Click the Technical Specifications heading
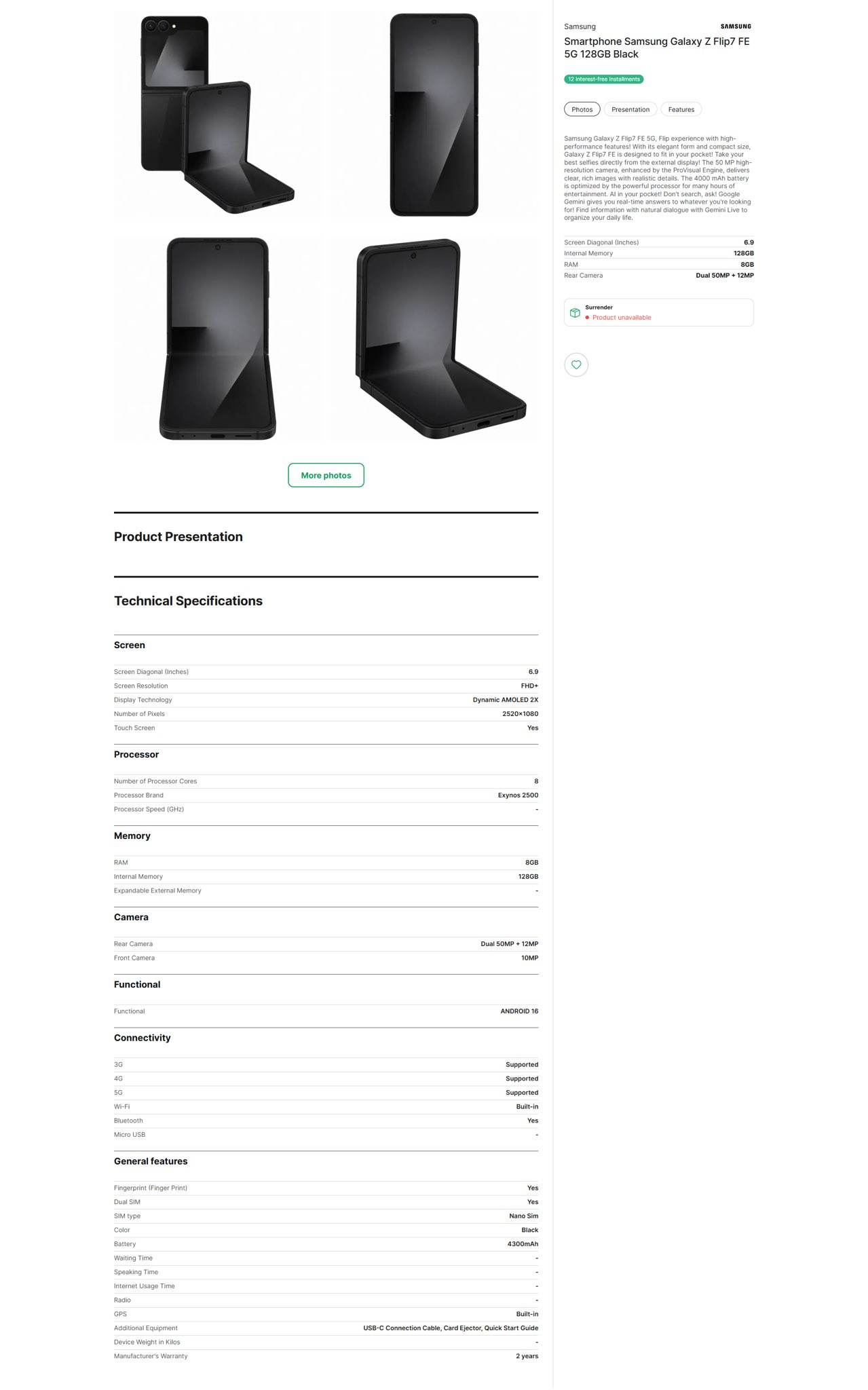The width and height of the screenshot is (868, 1390). click(x=188, y=601)
